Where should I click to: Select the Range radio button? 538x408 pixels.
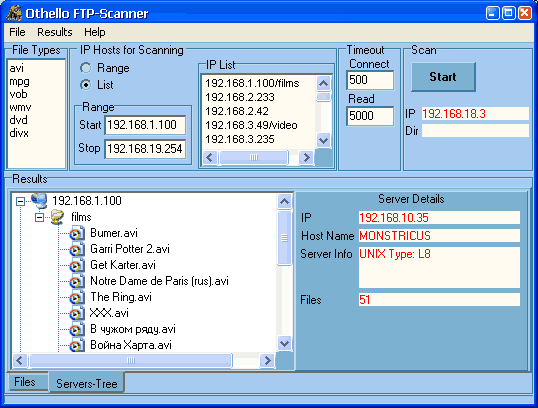pos(86,68)
